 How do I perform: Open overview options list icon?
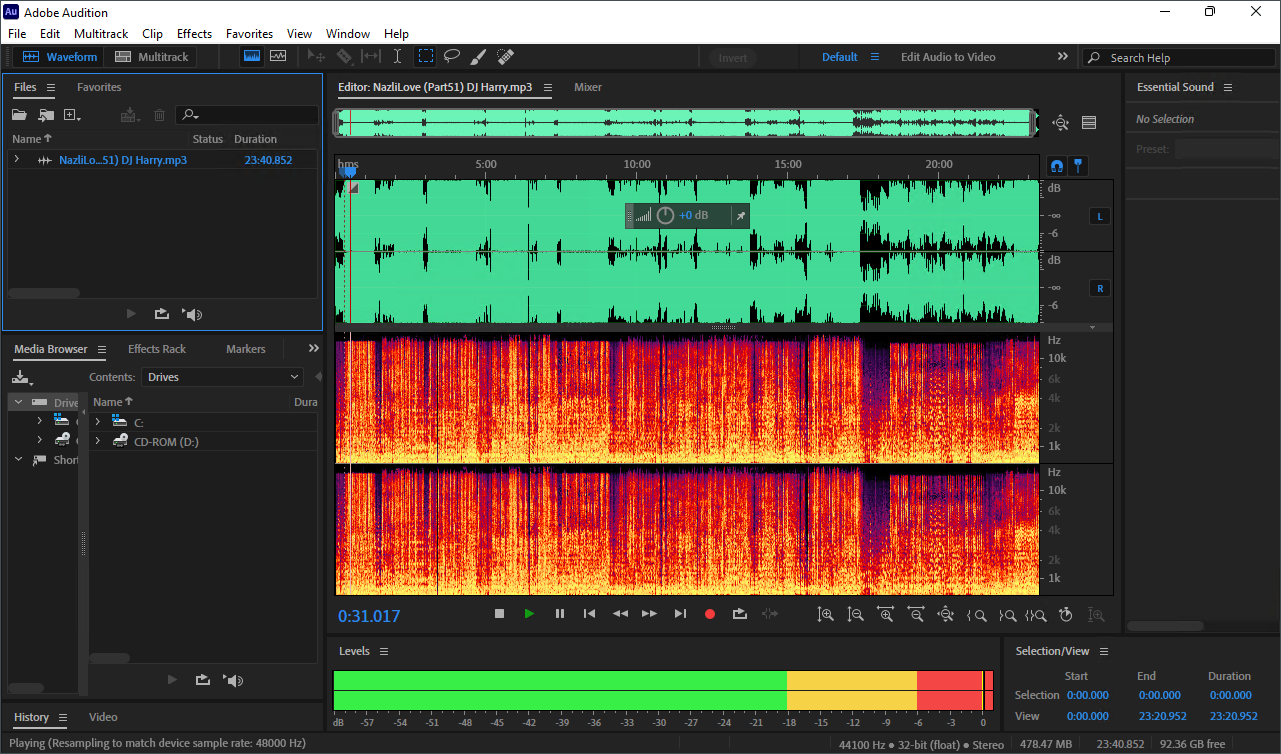1089,123
